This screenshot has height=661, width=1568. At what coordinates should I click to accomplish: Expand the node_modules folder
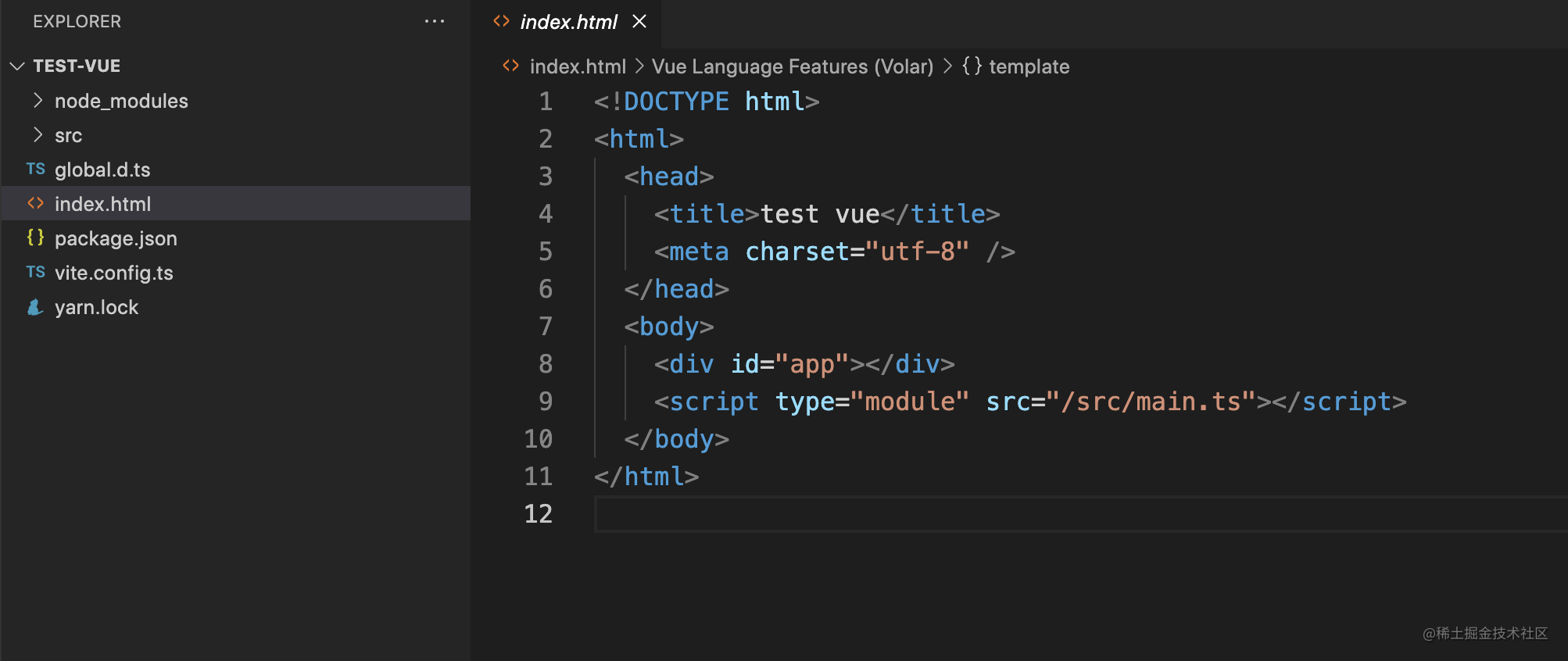[38, 100]
